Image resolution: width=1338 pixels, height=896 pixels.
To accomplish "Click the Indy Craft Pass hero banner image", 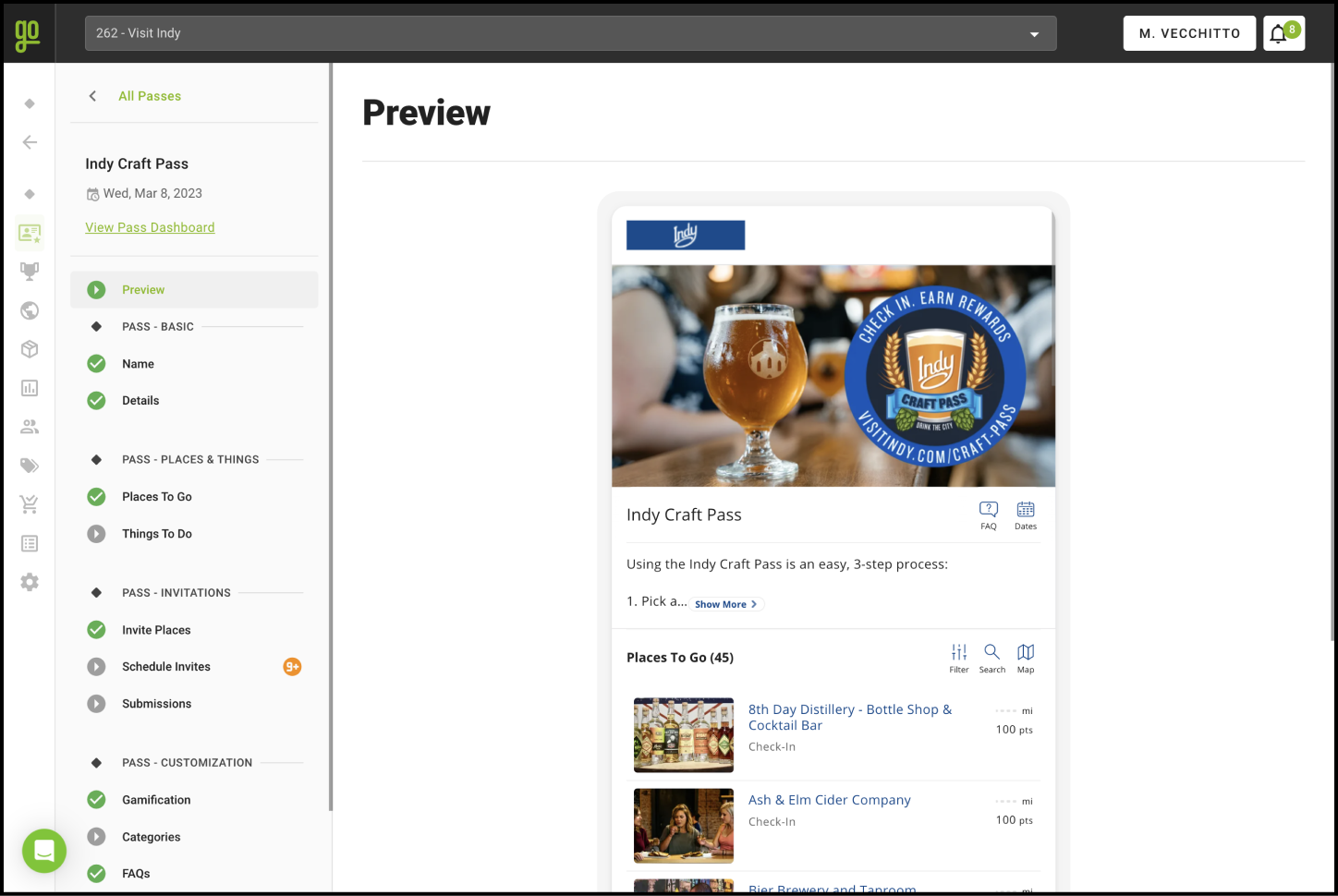I will tap(833, 376).
